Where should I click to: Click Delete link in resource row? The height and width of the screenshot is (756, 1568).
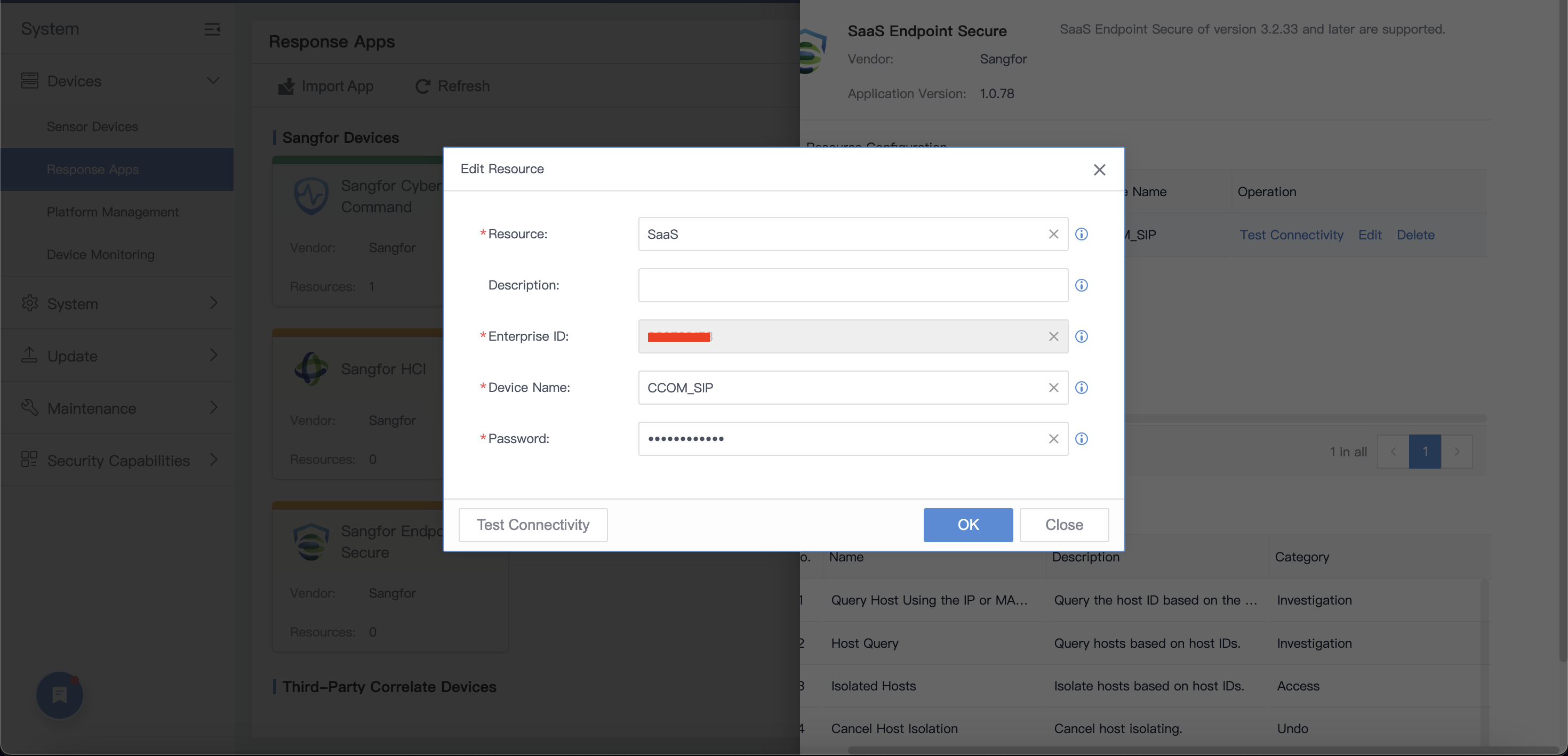coord(1415,235)
